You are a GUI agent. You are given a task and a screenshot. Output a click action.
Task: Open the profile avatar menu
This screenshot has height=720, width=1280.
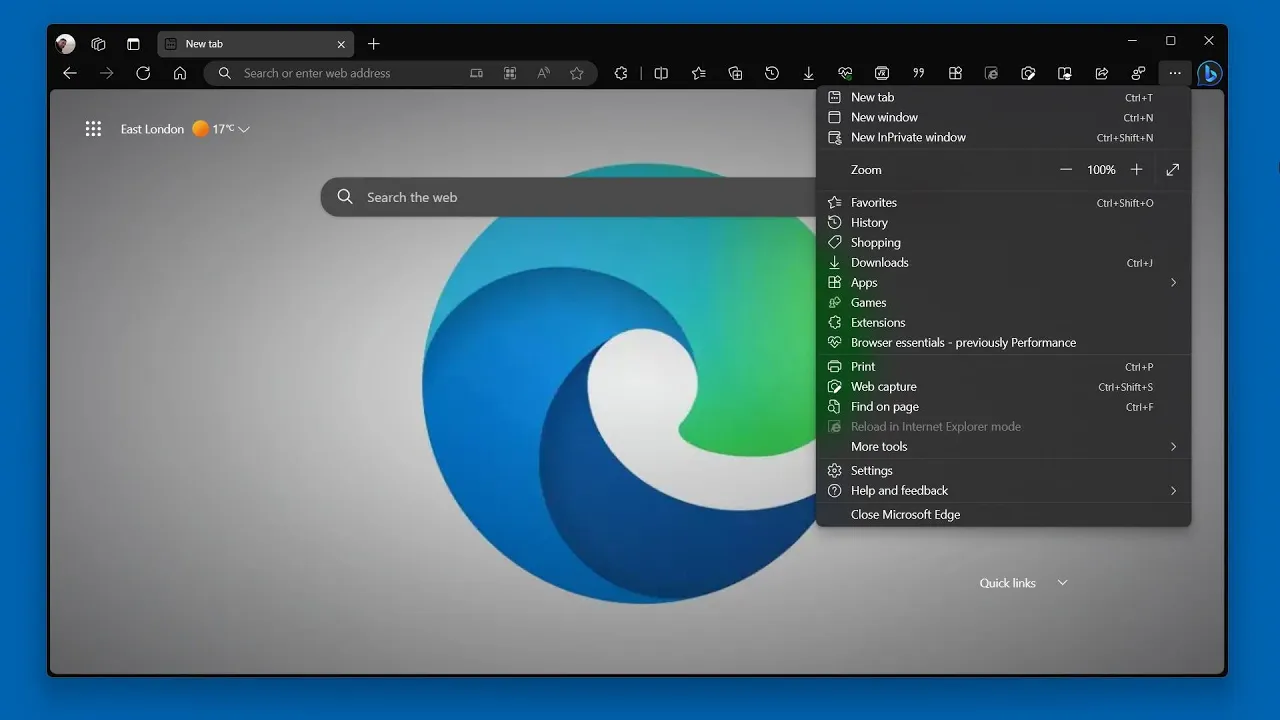point(66,44)
